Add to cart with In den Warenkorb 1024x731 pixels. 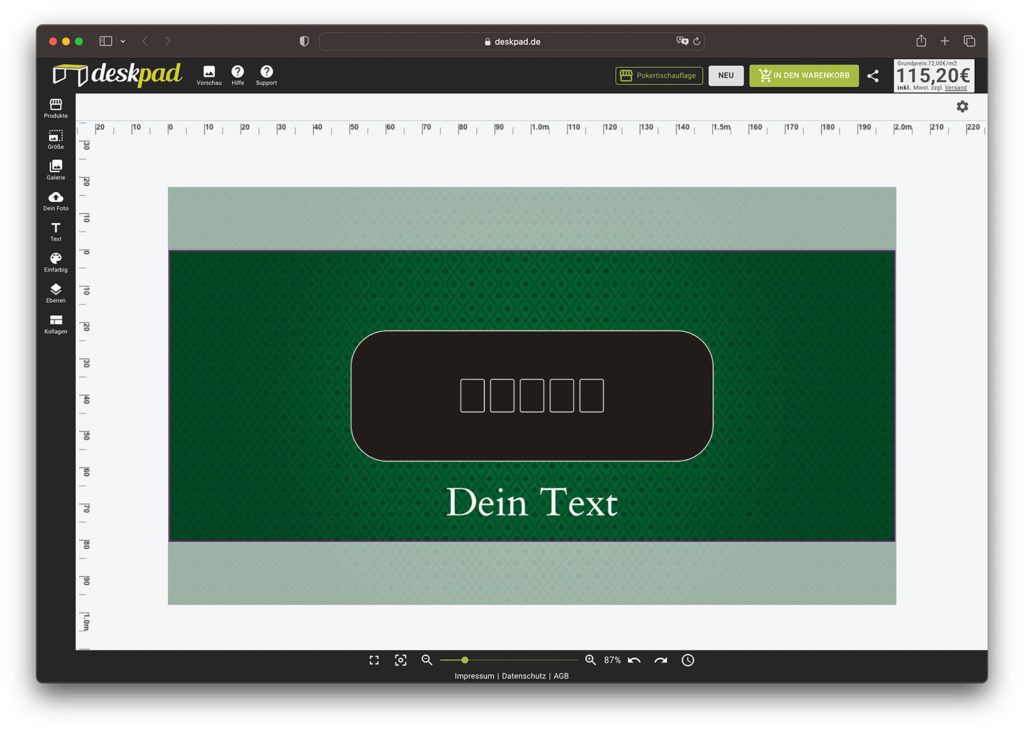[804, 76]
